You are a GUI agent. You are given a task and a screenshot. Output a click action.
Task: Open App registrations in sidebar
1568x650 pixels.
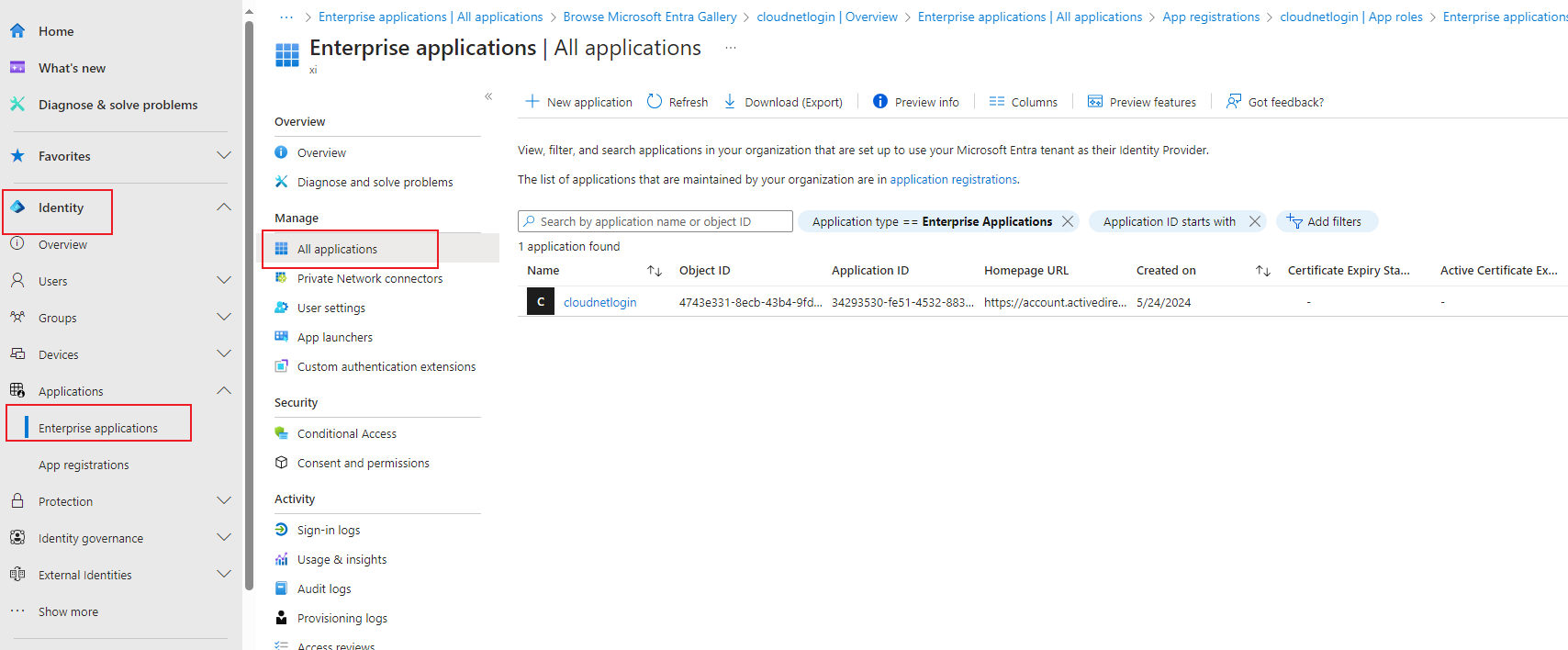84,465
